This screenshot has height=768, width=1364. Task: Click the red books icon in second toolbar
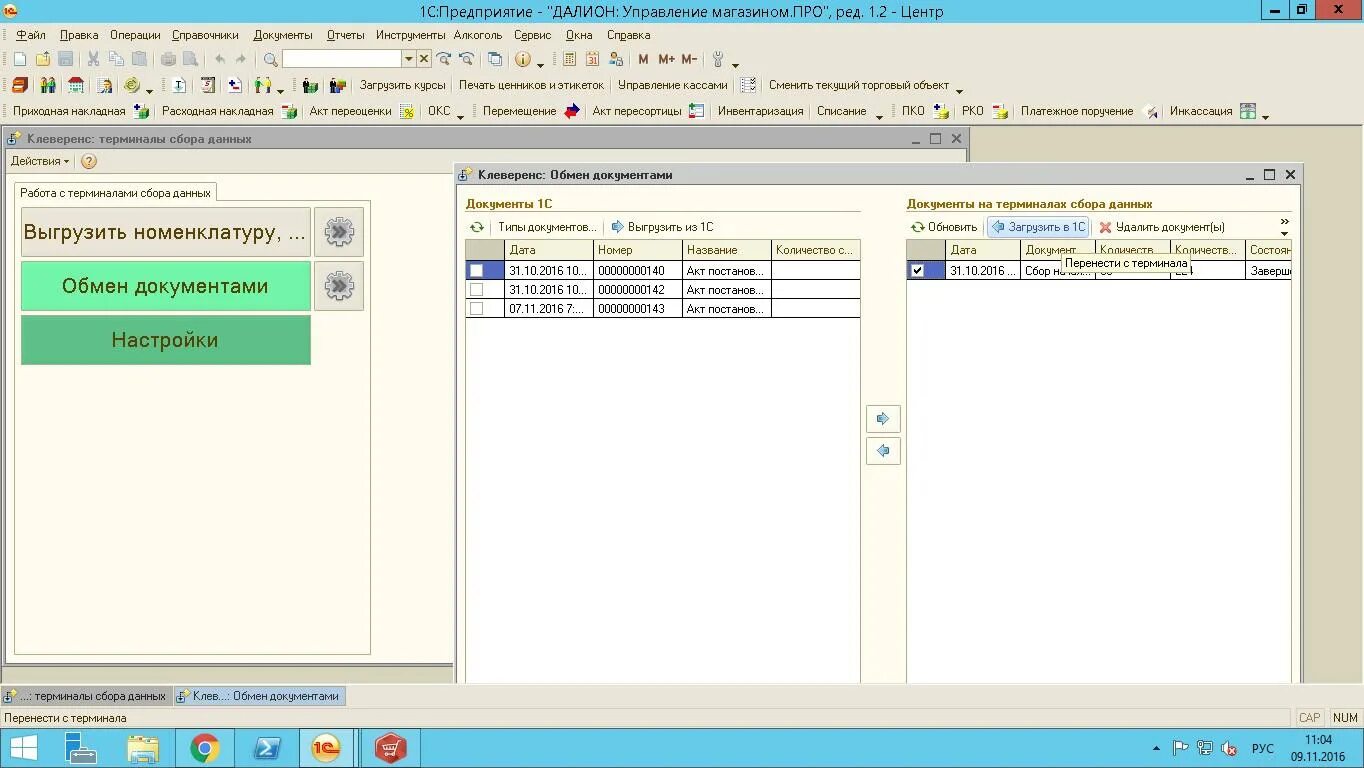coord(20,85)
